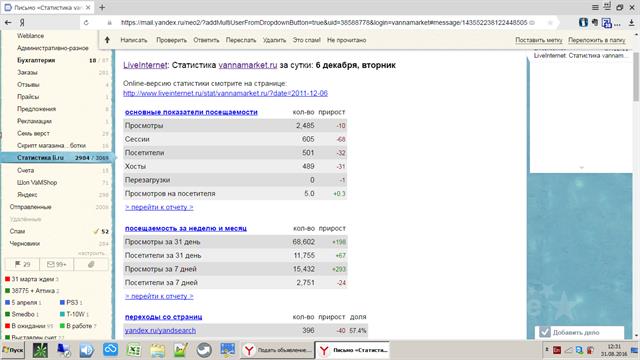Open vannamarket.ru link in heading
This screenshot has height=360, width=640.
point(248,65)
